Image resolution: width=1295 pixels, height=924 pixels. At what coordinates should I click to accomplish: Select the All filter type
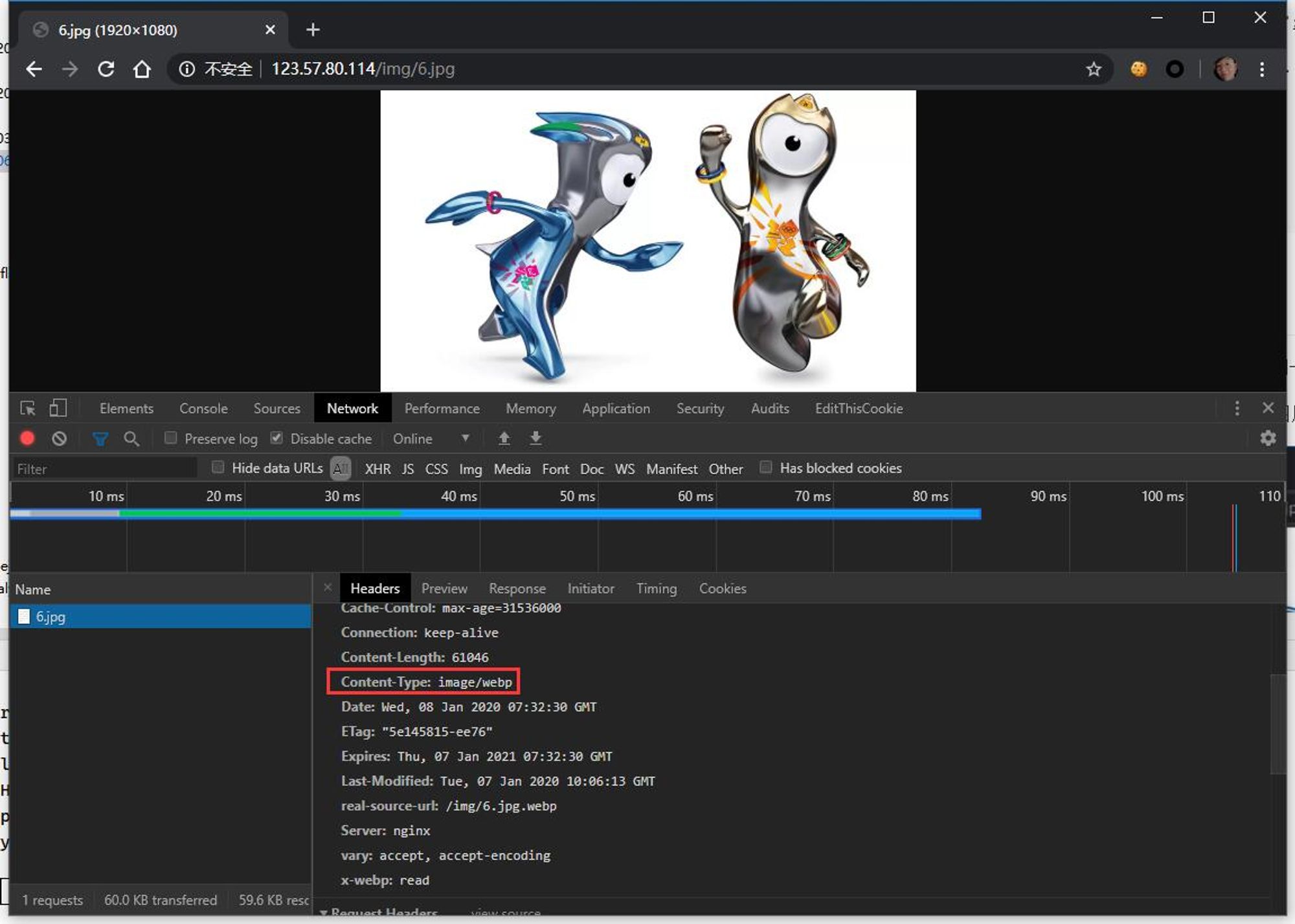click(x=341, y=468)
